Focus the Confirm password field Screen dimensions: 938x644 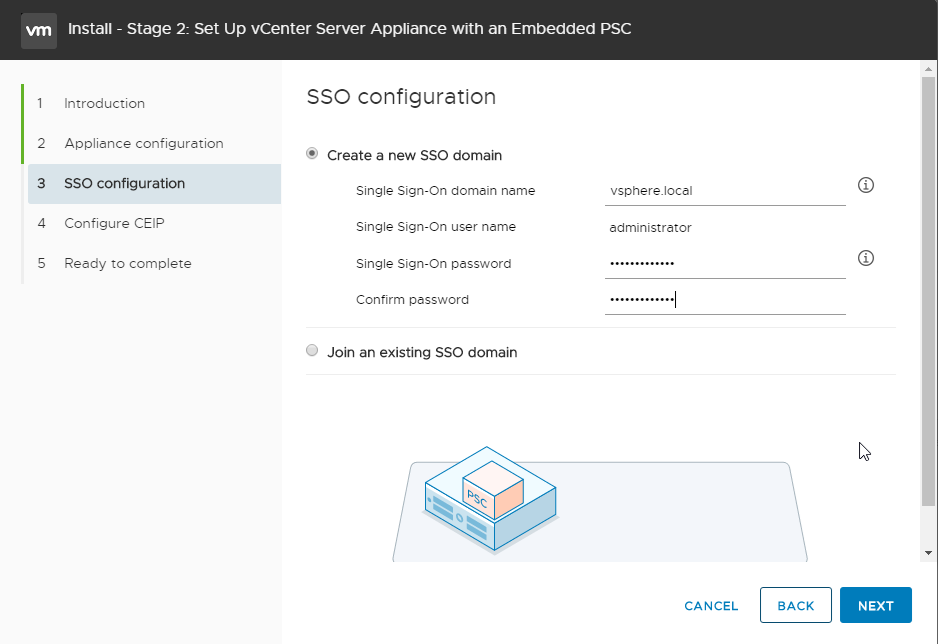pos(725,300)
